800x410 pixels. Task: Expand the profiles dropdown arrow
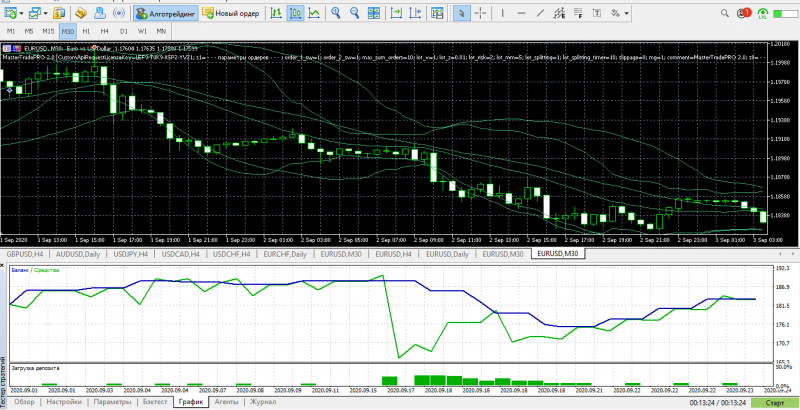click(x=48, y=13)
